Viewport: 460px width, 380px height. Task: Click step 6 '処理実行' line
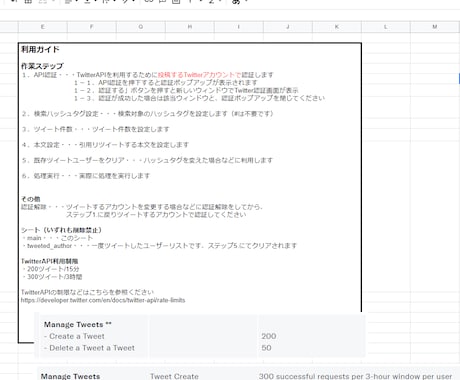(x=86, y=176)
